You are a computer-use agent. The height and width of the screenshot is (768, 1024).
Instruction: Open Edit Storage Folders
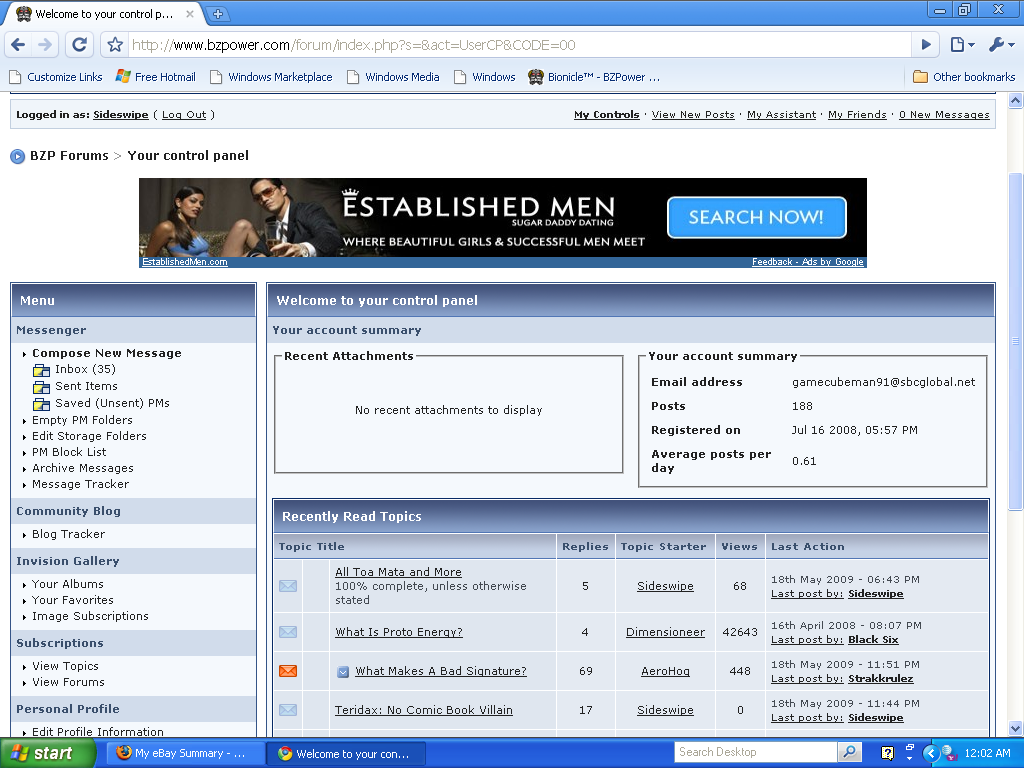pyautogui.click(x=89, y=436)
